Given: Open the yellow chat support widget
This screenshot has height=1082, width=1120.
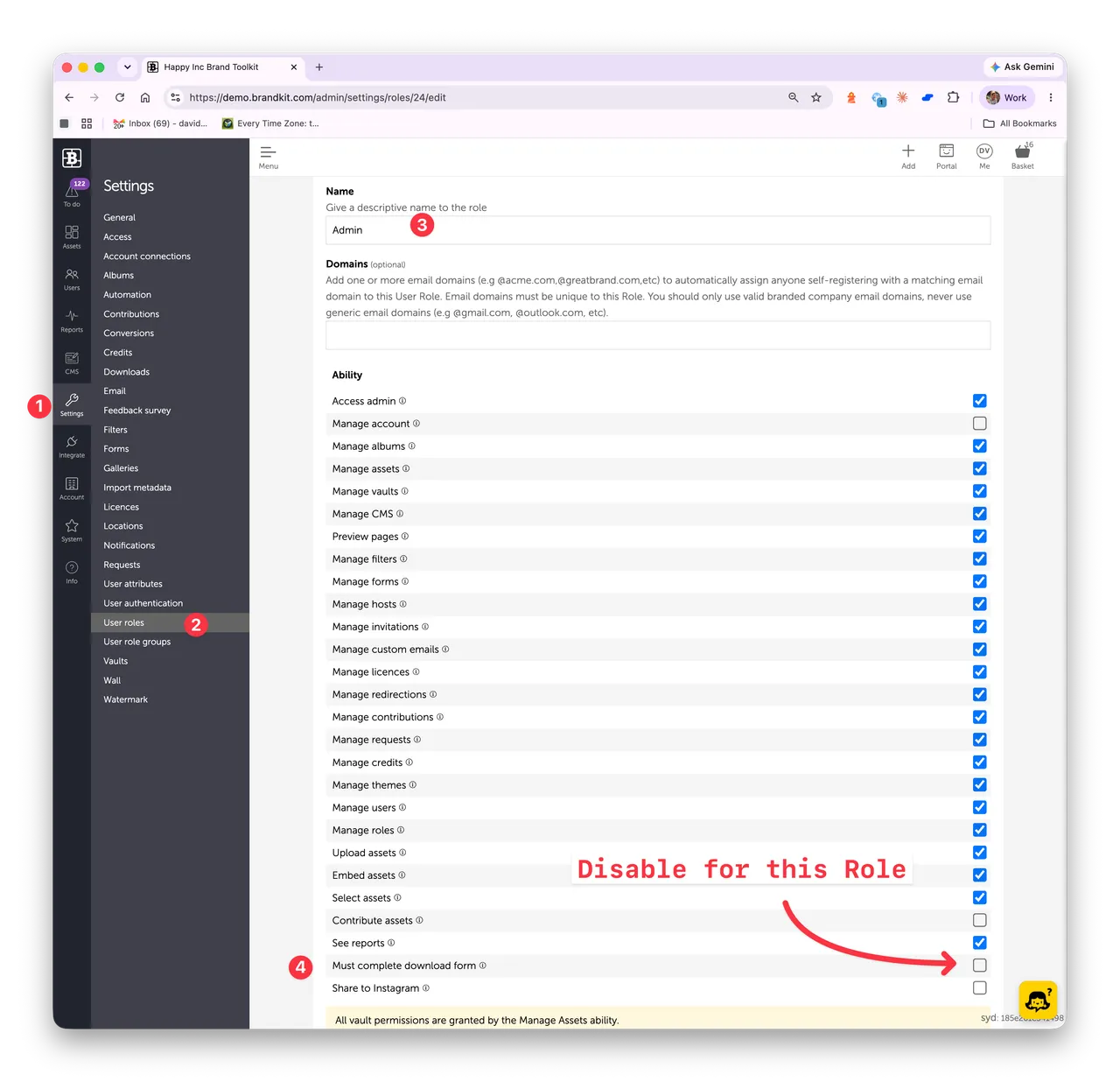Looking at the screenshot, I should 1038,1000.
